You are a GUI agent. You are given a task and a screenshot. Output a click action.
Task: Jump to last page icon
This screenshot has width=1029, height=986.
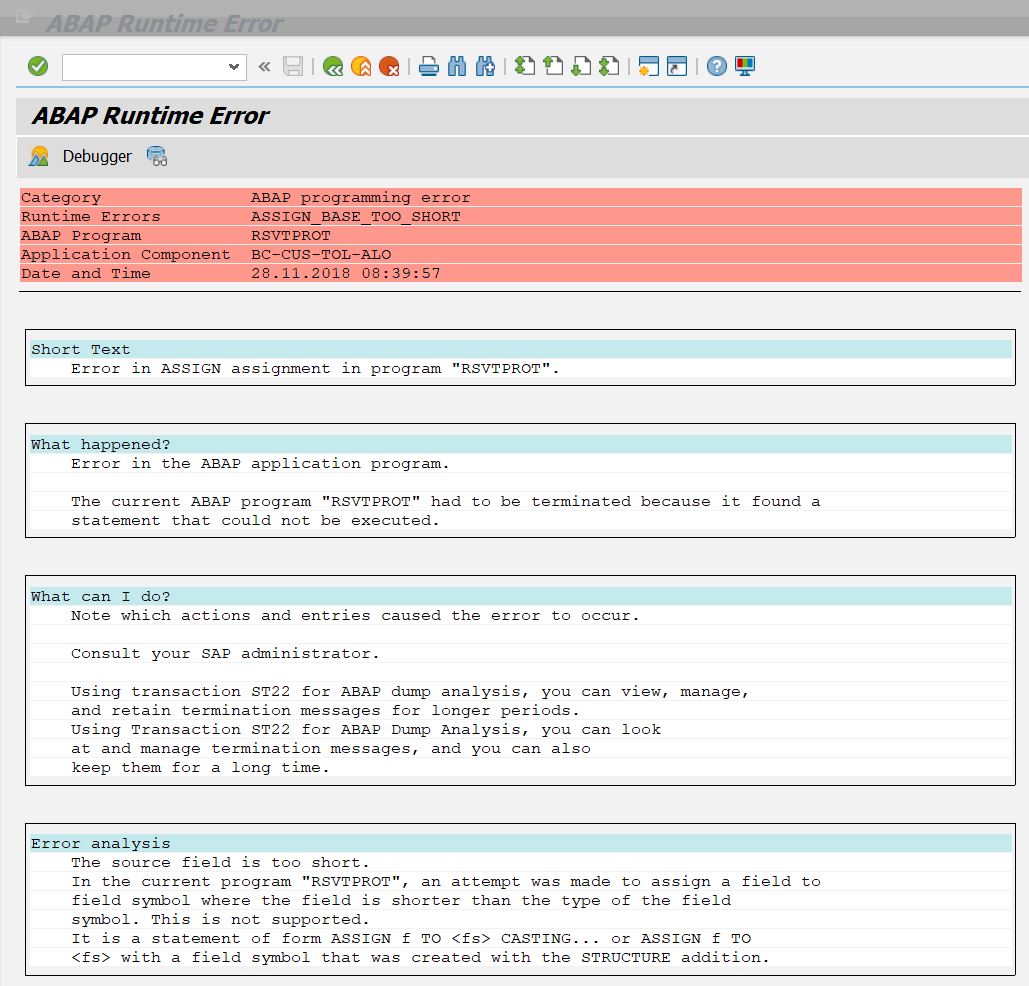pos(610,66)
